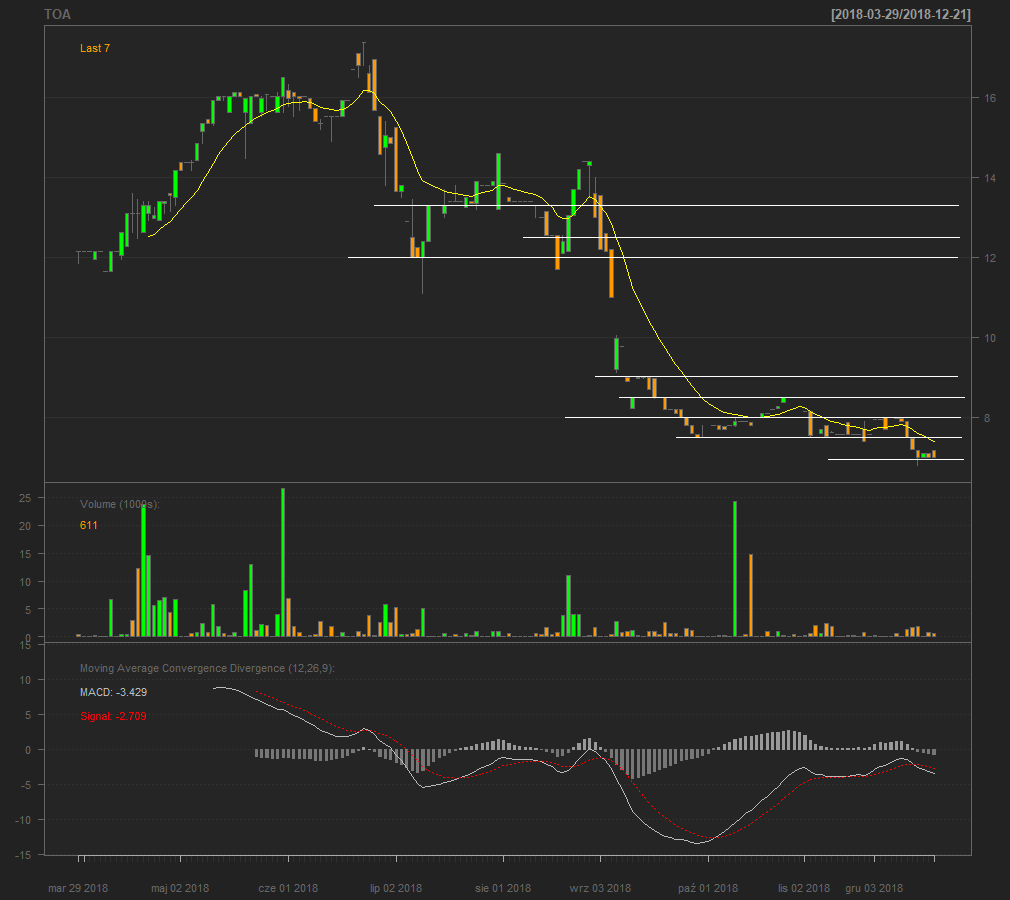Screen dimensions: 1010x900
Task: Click the price axis label 8
Action: 987,418
